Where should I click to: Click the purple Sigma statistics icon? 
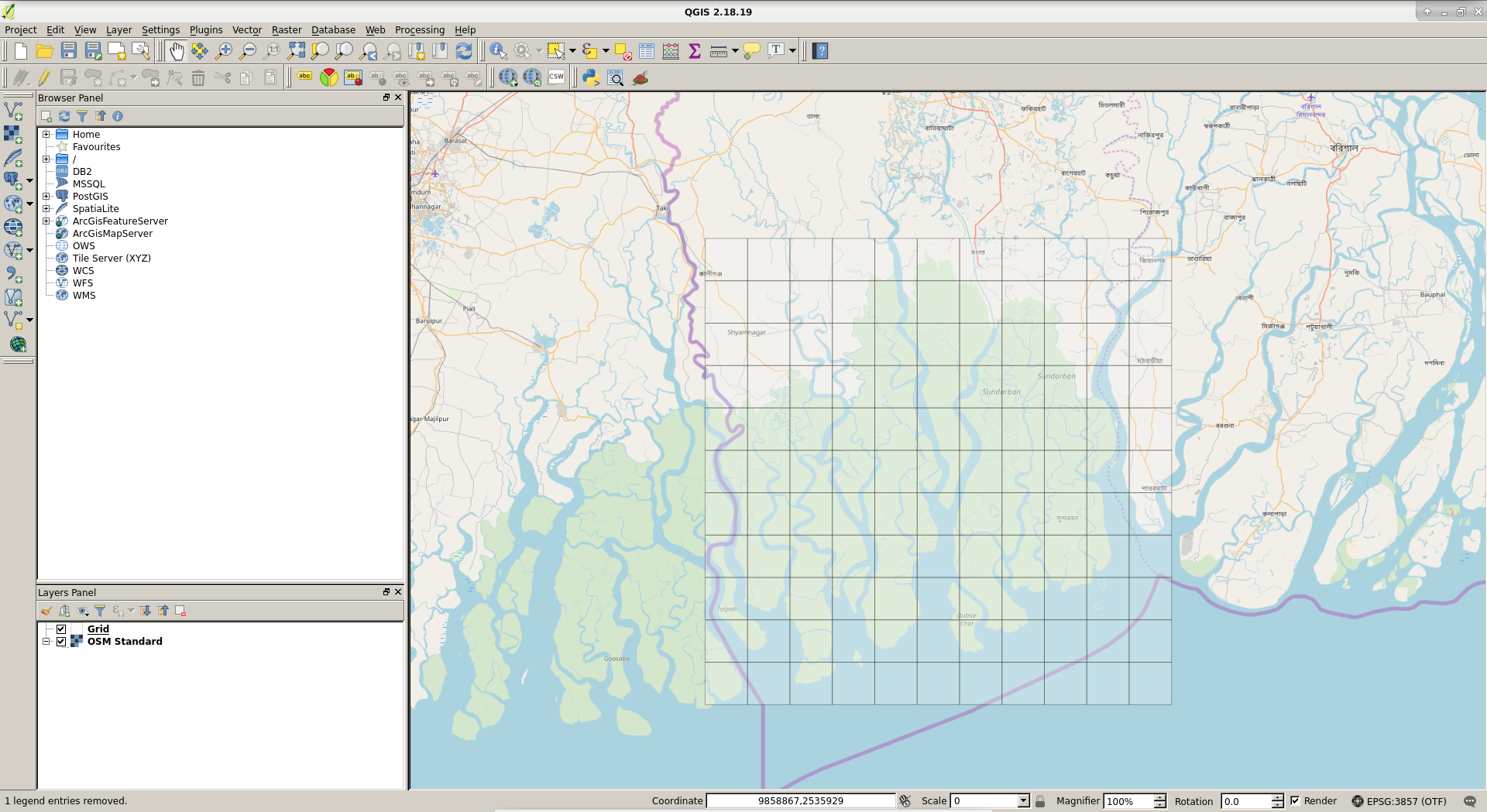(695, 51)
